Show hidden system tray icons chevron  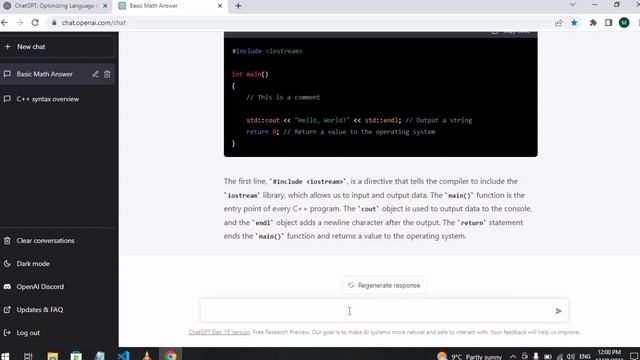click(x=513, y=356)
